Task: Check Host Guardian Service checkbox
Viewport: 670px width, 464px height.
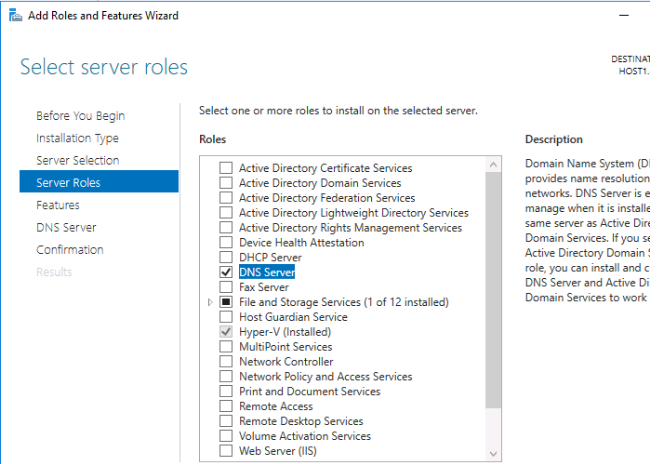Action: (226, 317)
